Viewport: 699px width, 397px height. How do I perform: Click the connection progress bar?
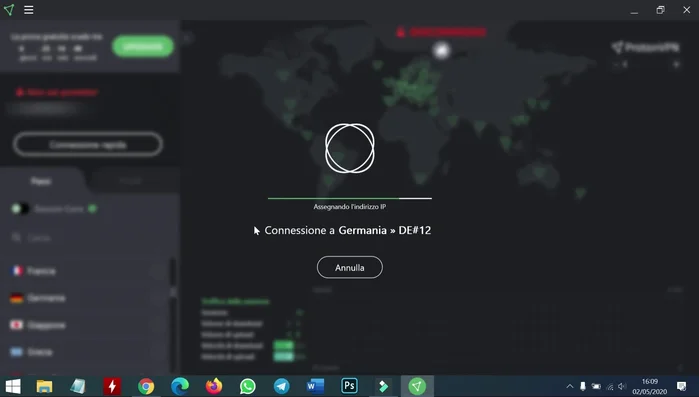click(x=350, y=198)
